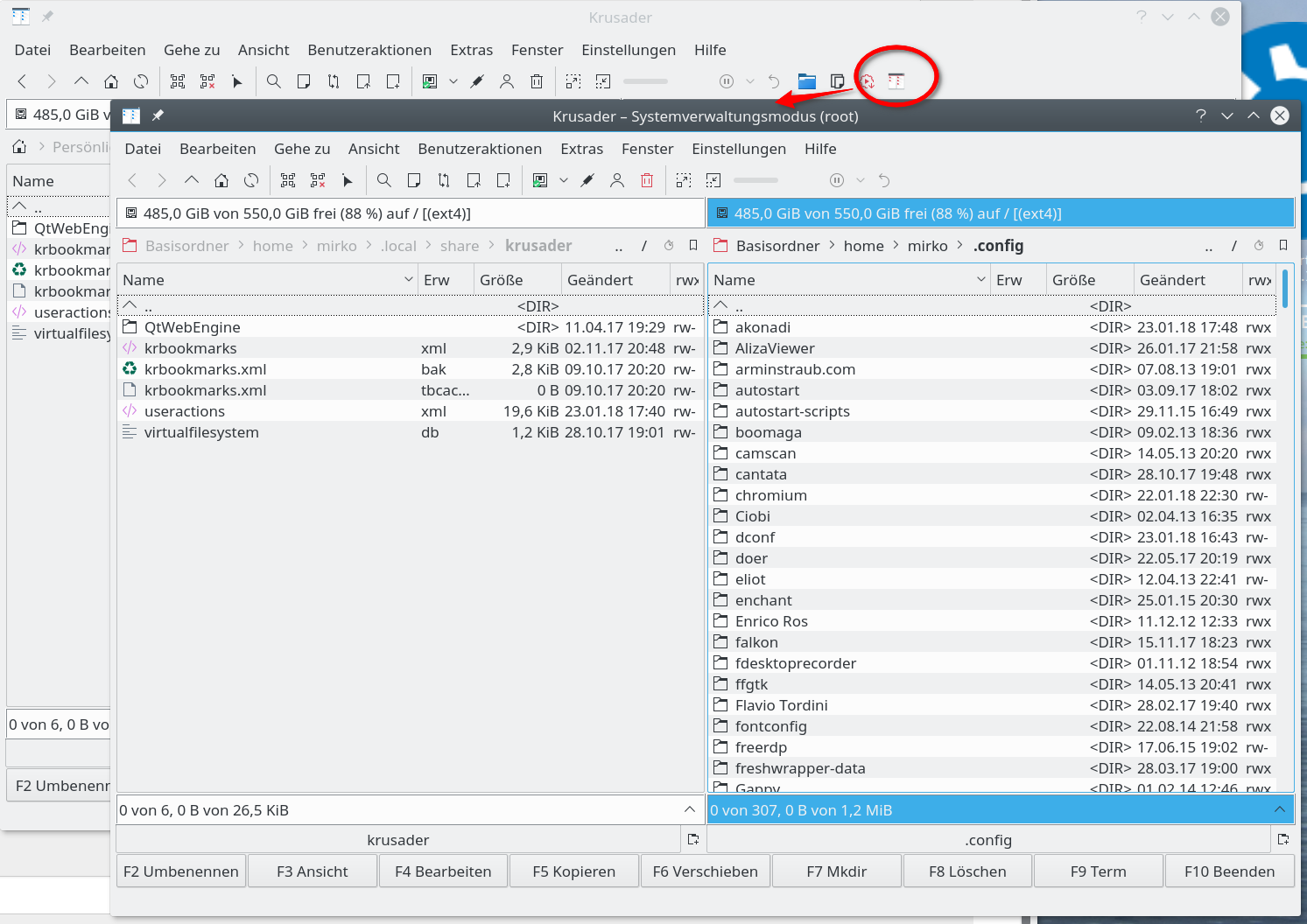This screenshot has height=924, width=1307.
Task: Click job progress slider in background toolbar
Action: [x=645, y=81]
